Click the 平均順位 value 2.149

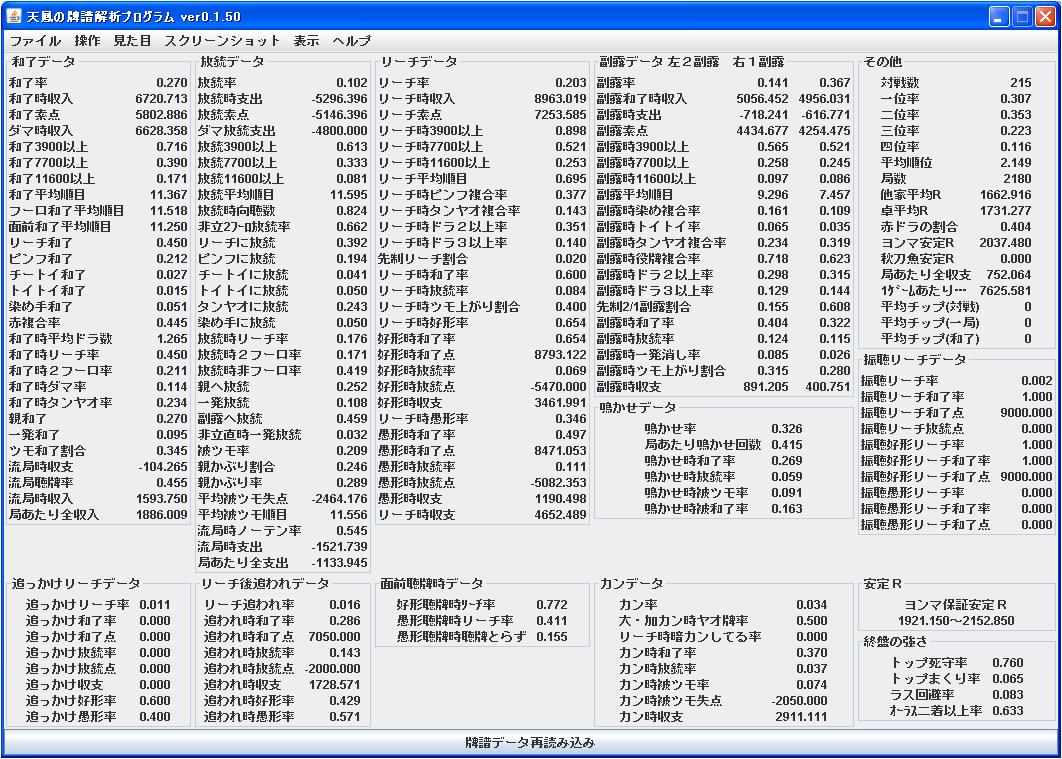(x=1015, y=163)
